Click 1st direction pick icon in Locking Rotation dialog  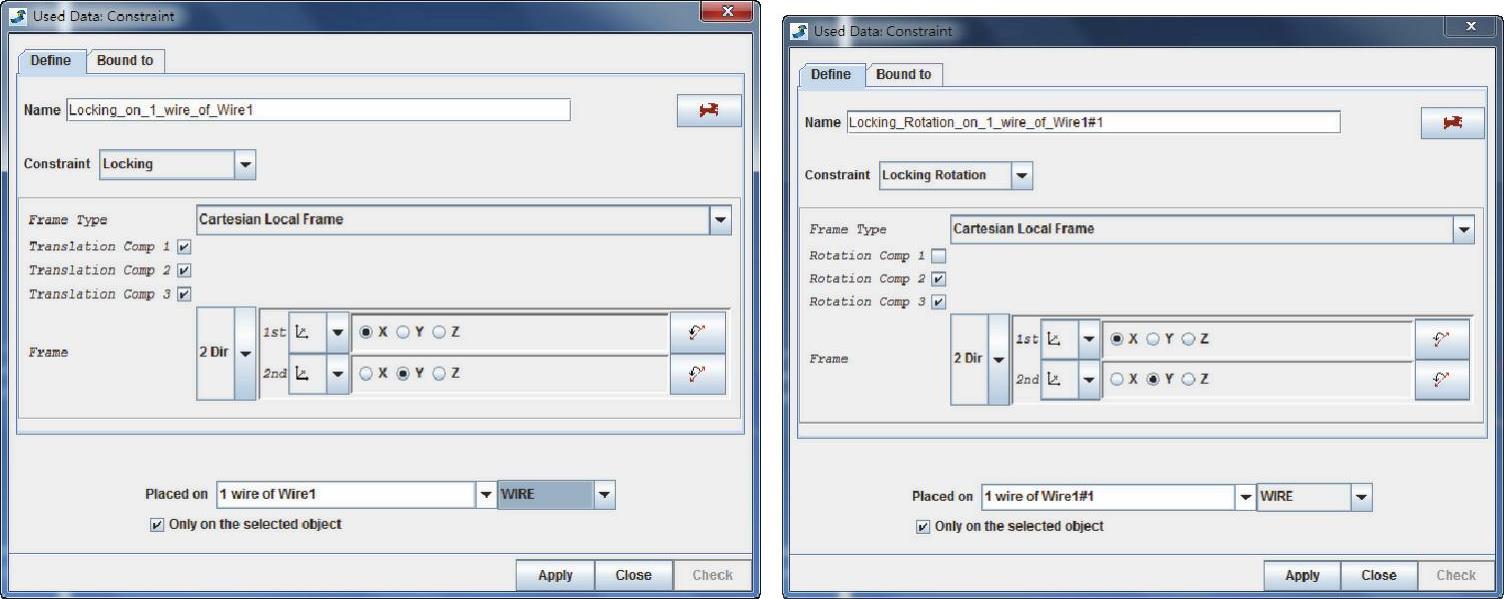(1442, 340)
